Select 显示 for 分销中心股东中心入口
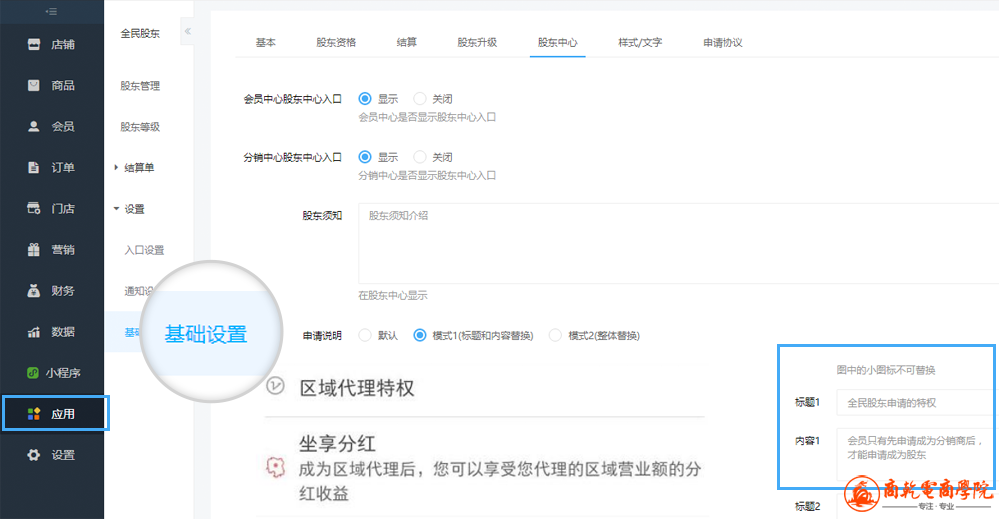 pyautogui.click(x=365, y=157)
